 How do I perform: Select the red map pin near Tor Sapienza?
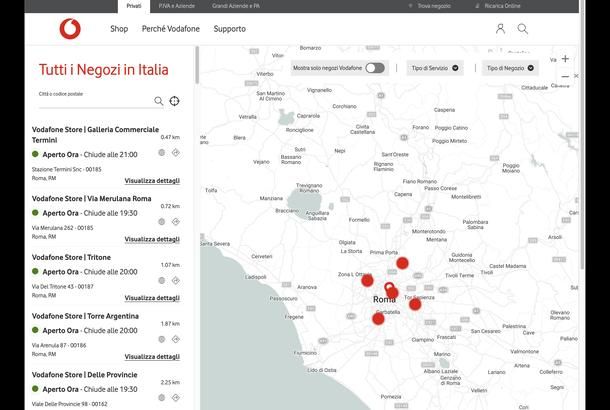pyautogui.click(x=415, y=304)
